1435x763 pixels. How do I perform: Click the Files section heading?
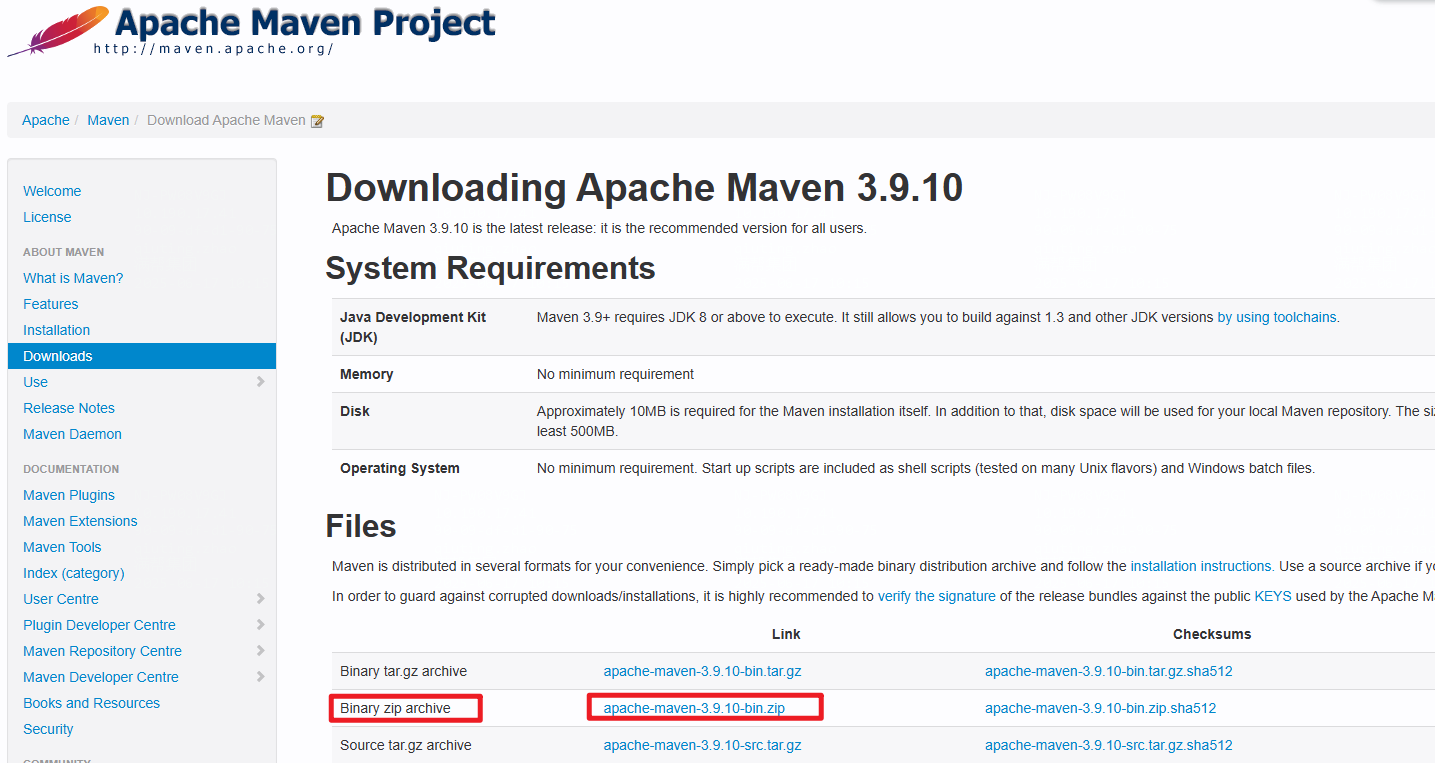(361, 526)
